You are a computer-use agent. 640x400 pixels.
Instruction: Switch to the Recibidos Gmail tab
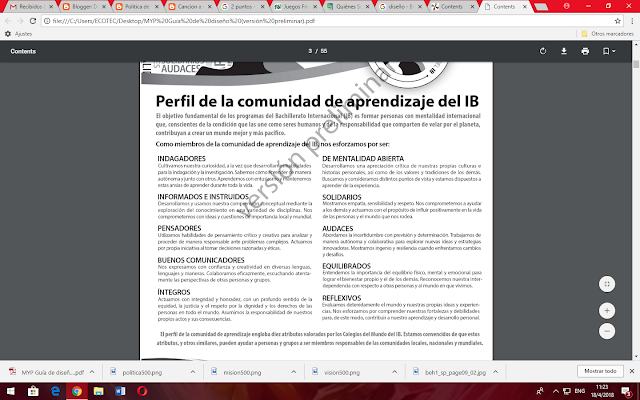(31, 7)
